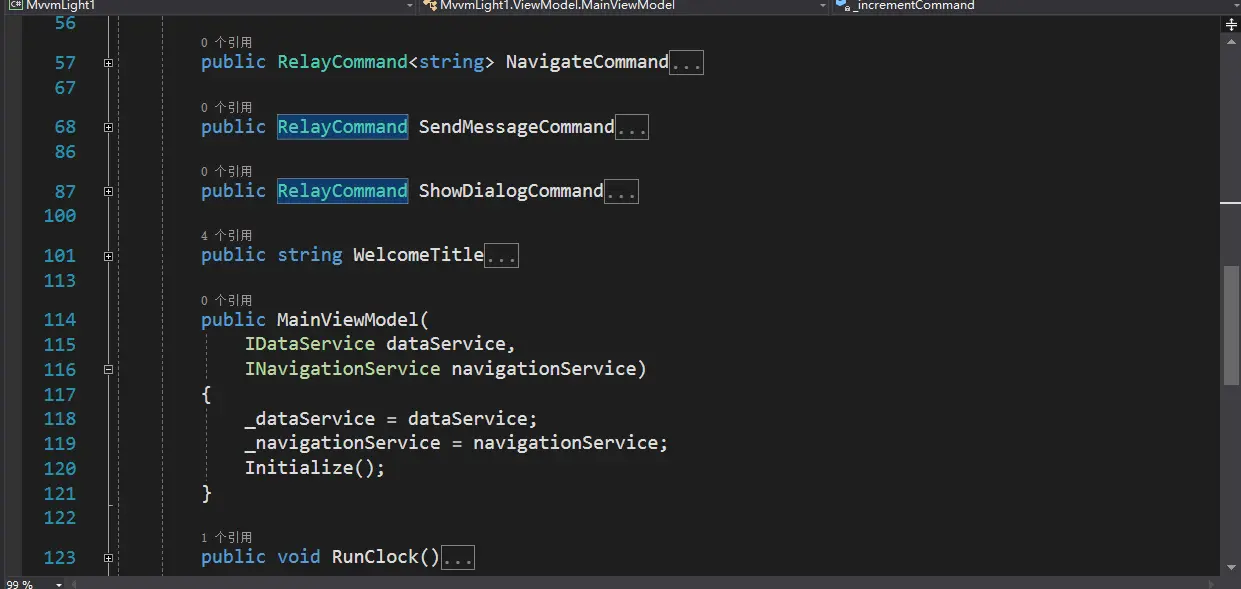1241x589 pixels.
Task: Open the references link above MainViewModel constructor
Action: pyautogui.click(x=226, y=300)
